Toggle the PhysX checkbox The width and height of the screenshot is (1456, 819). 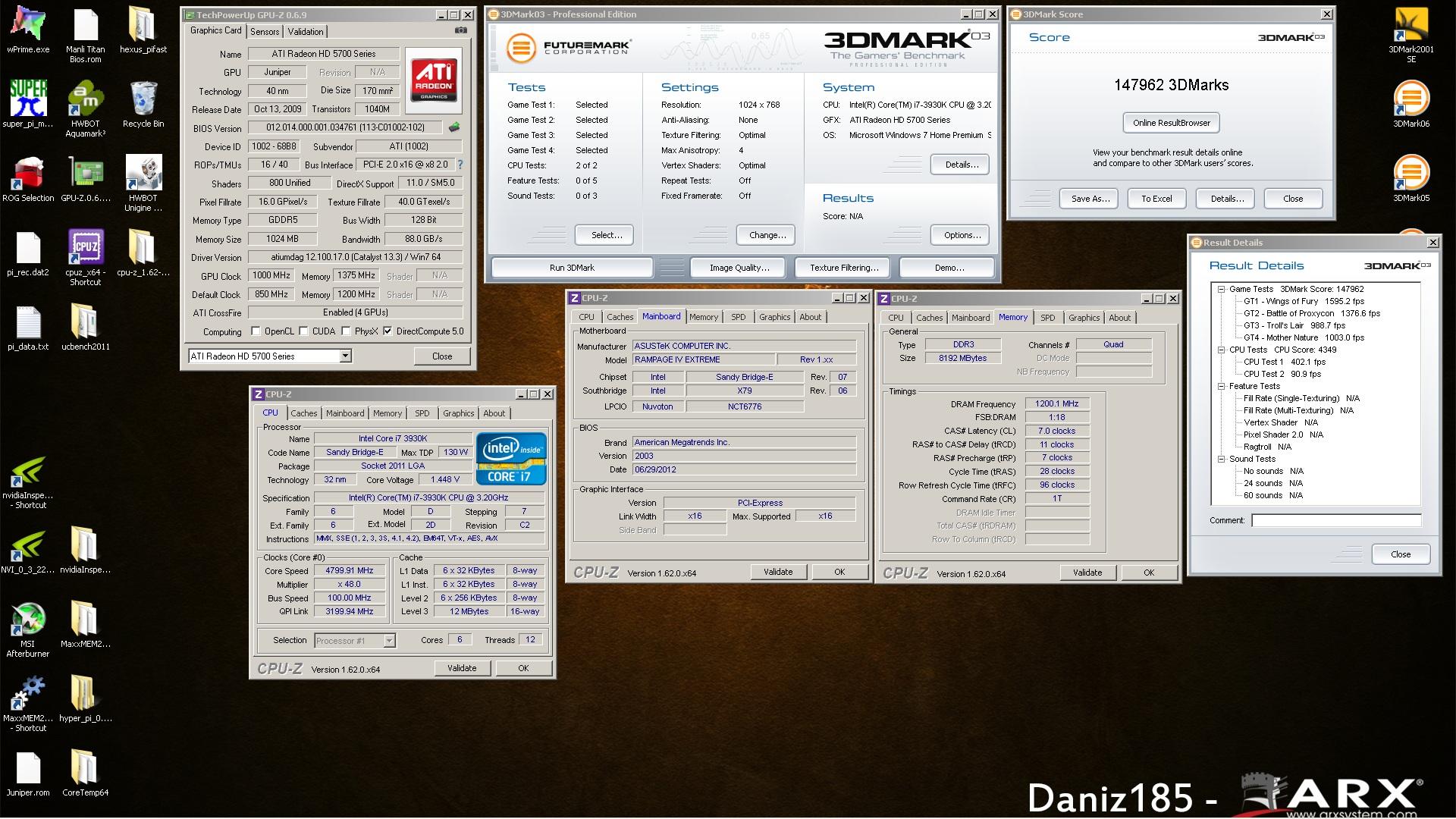tap(346, 331)
